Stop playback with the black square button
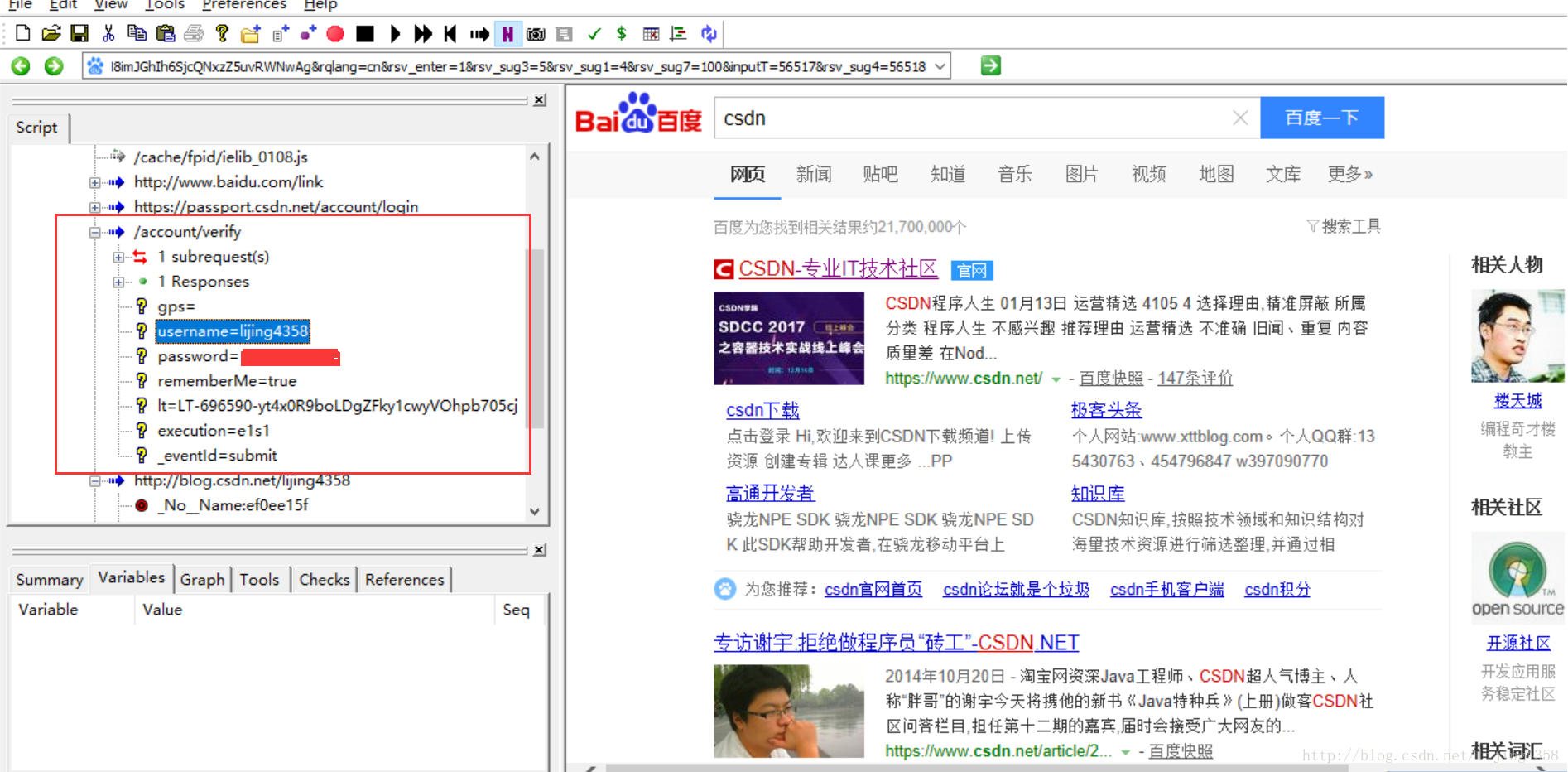1568x772 pixels. pyautogui.click(x=364, y=33)
